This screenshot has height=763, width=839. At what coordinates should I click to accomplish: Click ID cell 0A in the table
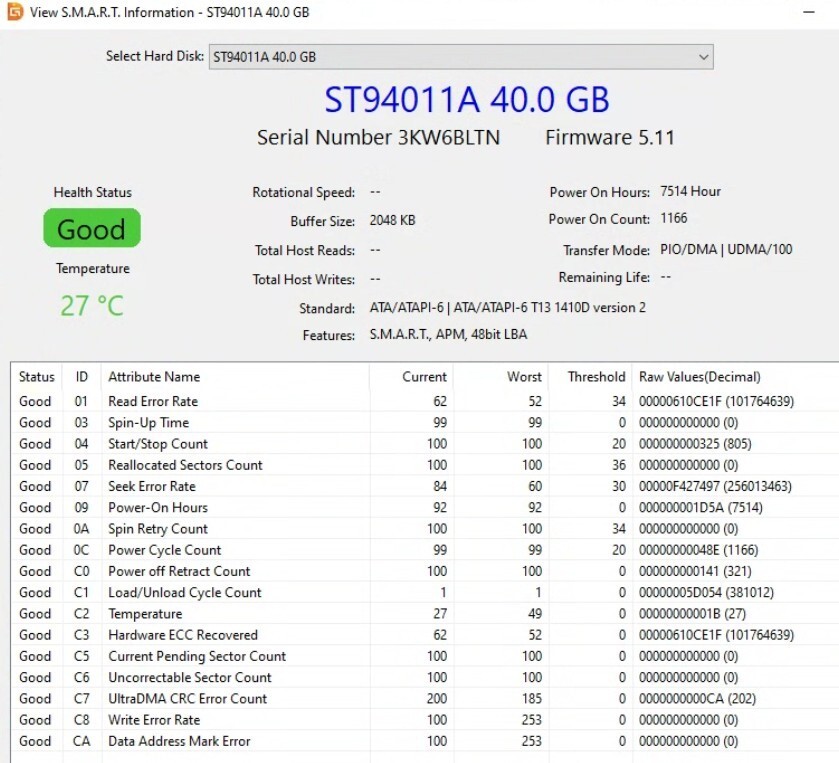coord(81,529)
